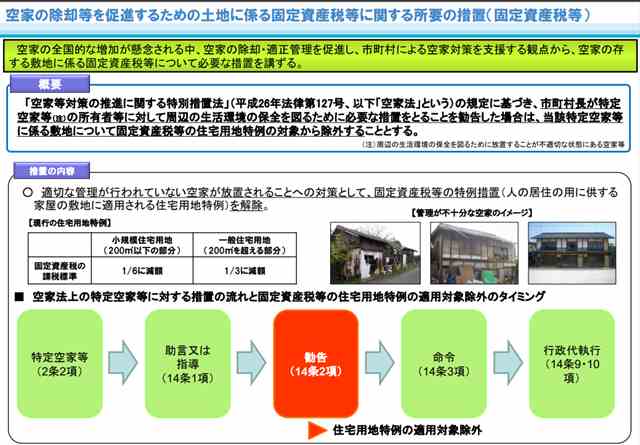Image resolution: width=640 pixels, height=445 pixels.
Task: Click the arrow between 命令 and 行政代執行
Action: pyautogui.click(x=509, y=358)
